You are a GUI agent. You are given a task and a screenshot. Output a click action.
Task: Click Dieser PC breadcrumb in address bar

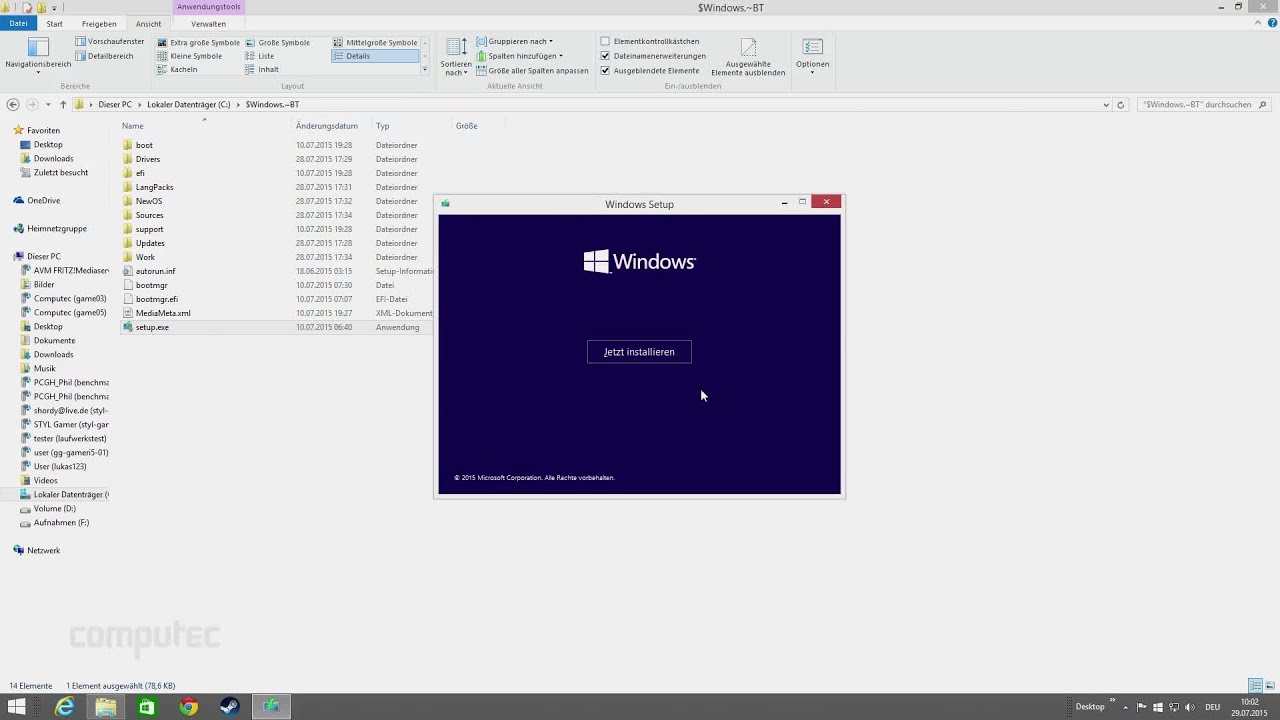pyautogui.click(x=115, y=104)
